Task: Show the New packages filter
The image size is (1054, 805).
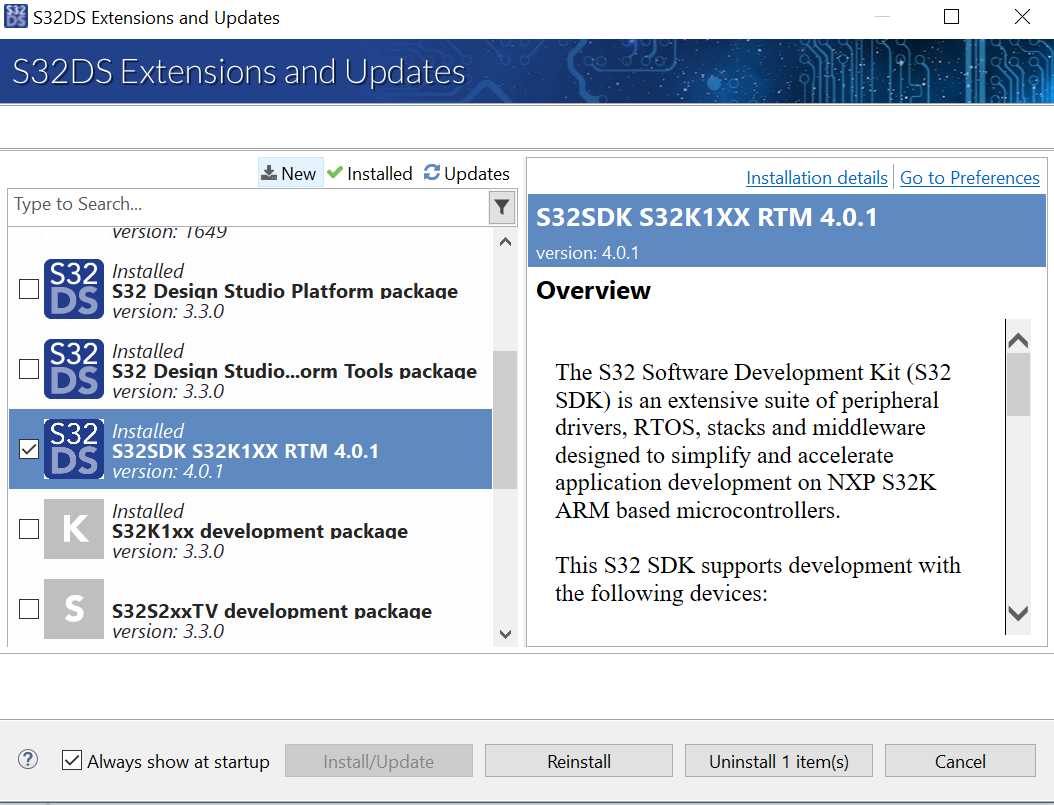Action: [x=289, y=173]
